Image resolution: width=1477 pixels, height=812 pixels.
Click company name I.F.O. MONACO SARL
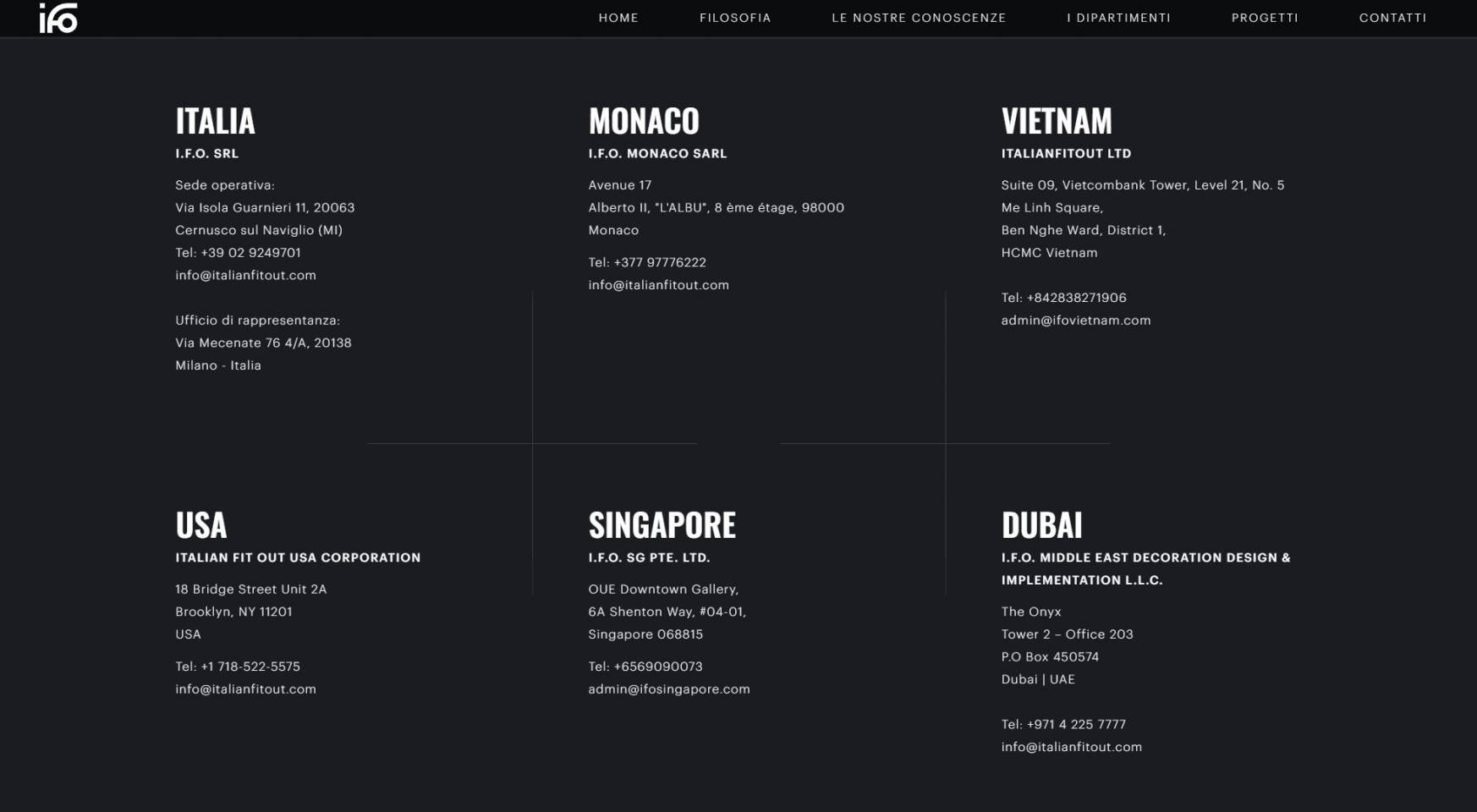tap(657, 153)
